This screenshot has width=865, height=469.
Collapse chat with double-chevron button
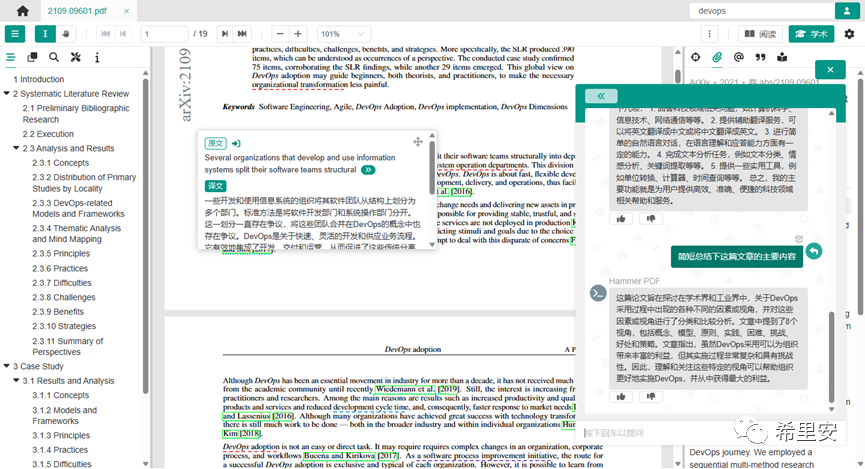(601, 96)
